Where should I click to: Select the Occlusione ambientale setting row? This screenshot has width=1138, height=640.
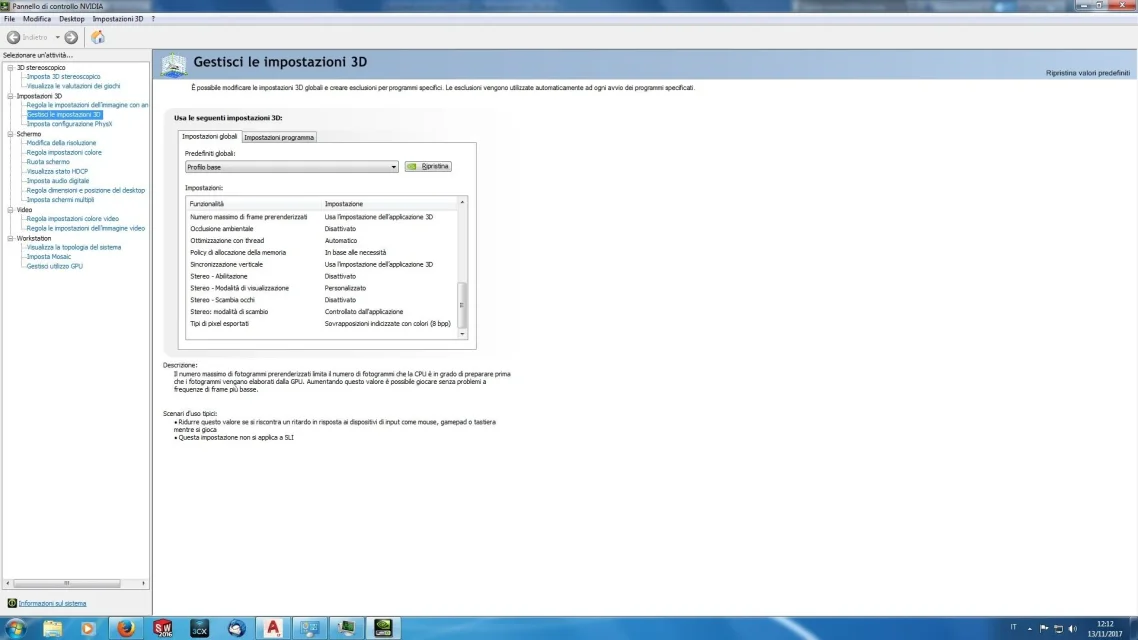322,229
